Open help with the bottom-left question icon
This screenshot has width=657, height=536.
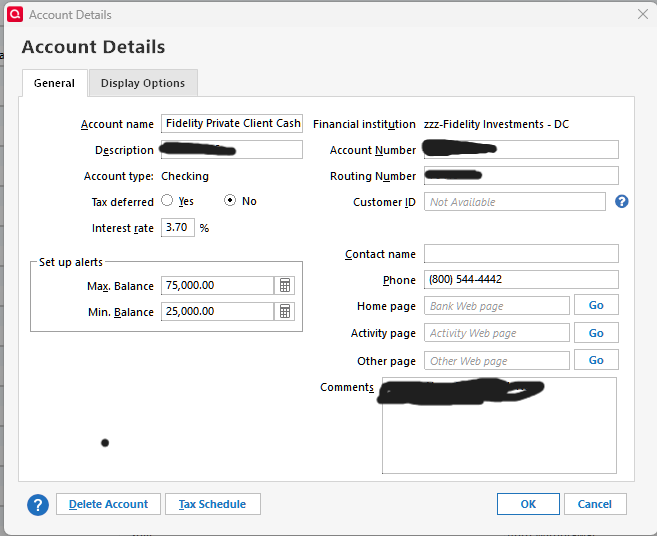click(x=38, y=505)
